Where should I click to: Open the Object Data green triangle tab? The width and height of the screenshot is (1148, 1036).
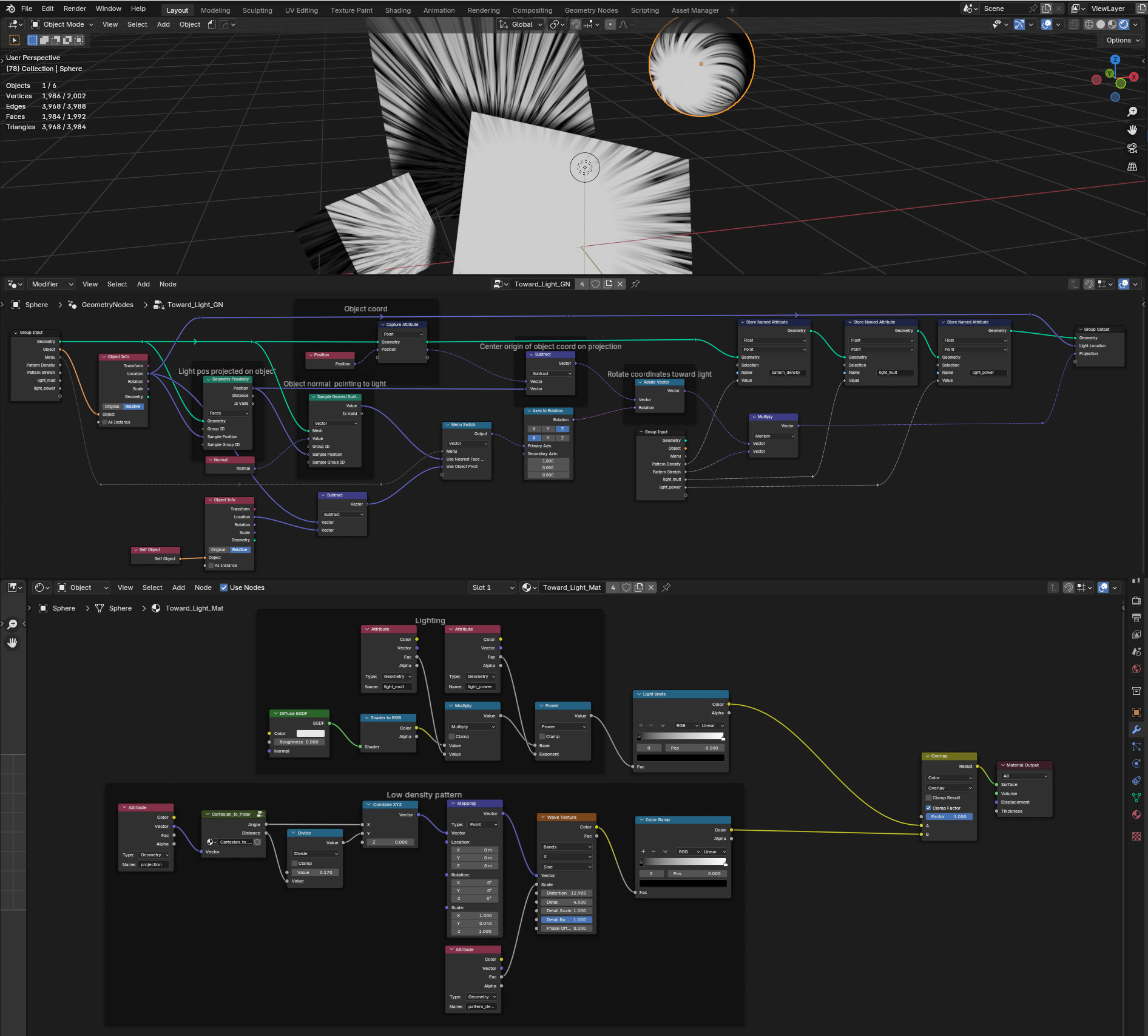coord(1136,797)
